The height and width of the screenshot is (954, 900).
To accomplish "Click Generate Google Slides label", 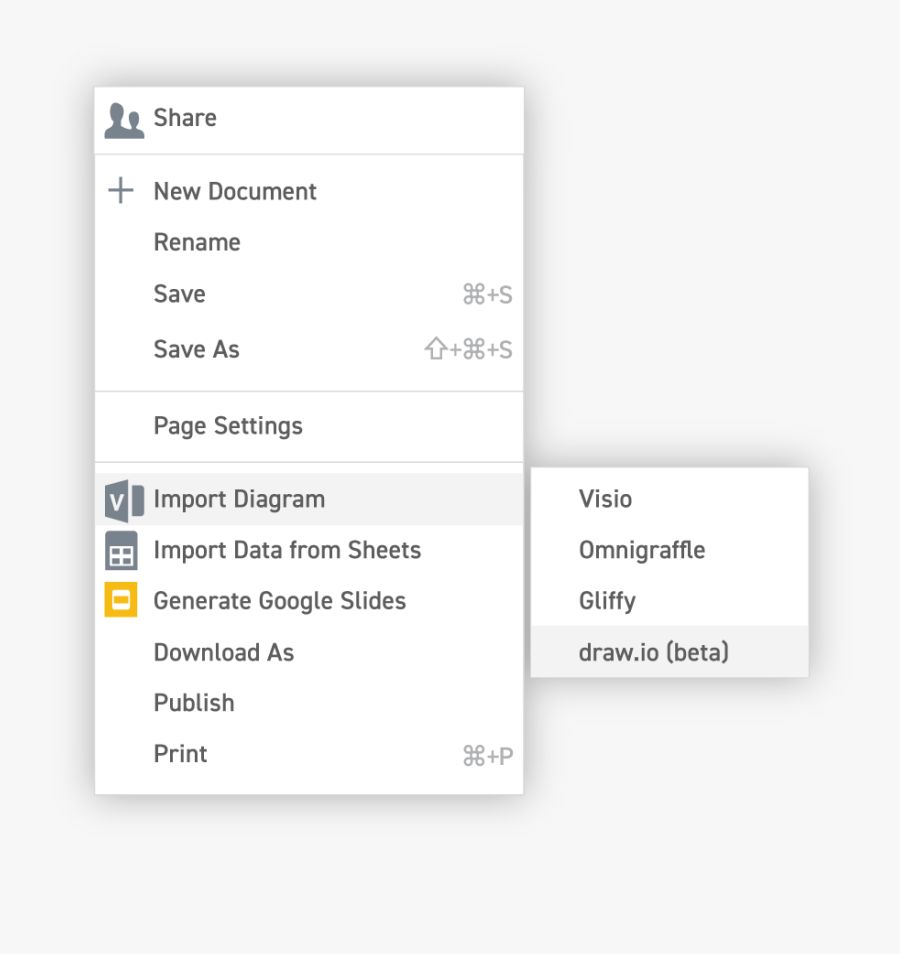I will (280, 601).
